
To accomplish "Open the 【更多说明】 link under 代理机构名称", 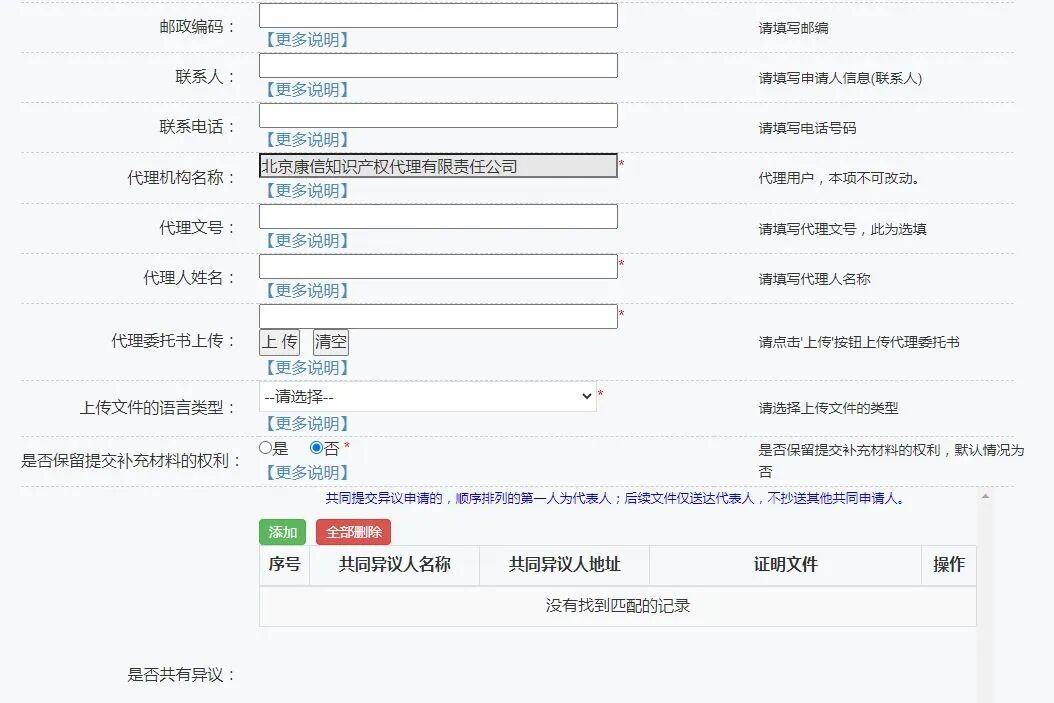I will (305, 190).
